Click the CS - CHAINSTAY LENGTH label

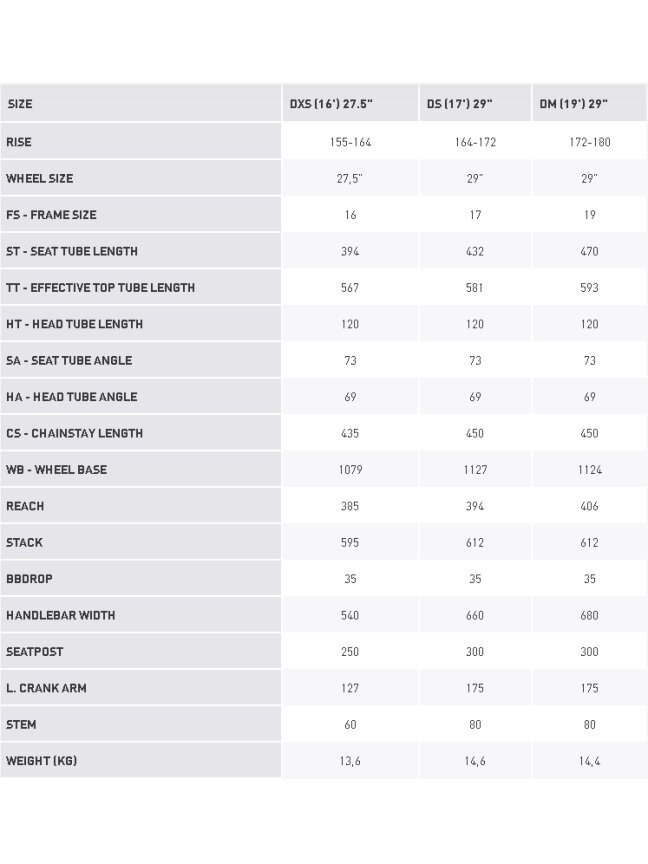coord(74,433)
